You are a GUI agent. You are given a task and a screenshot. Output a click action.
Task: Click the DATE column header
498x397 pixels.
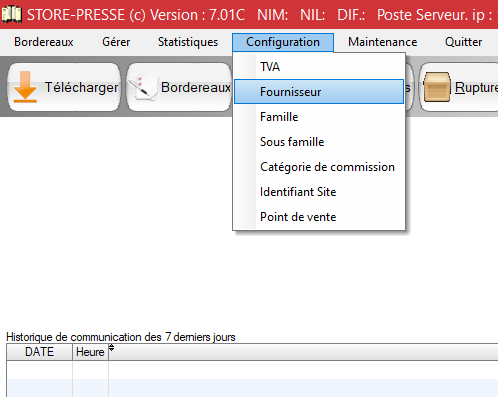coord(39,352)
